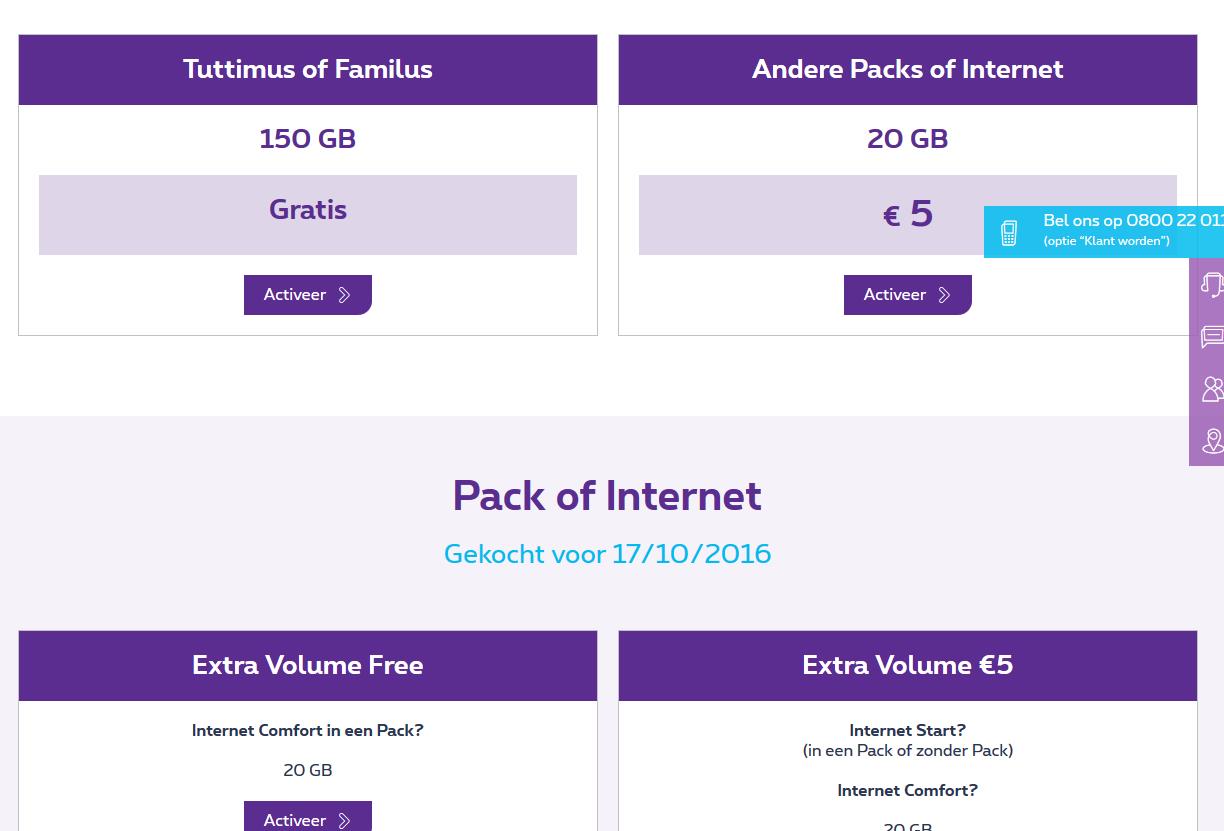
Task: Click the 'Gekocht voor 17/10/2016' subtitle
Action: 607,554
